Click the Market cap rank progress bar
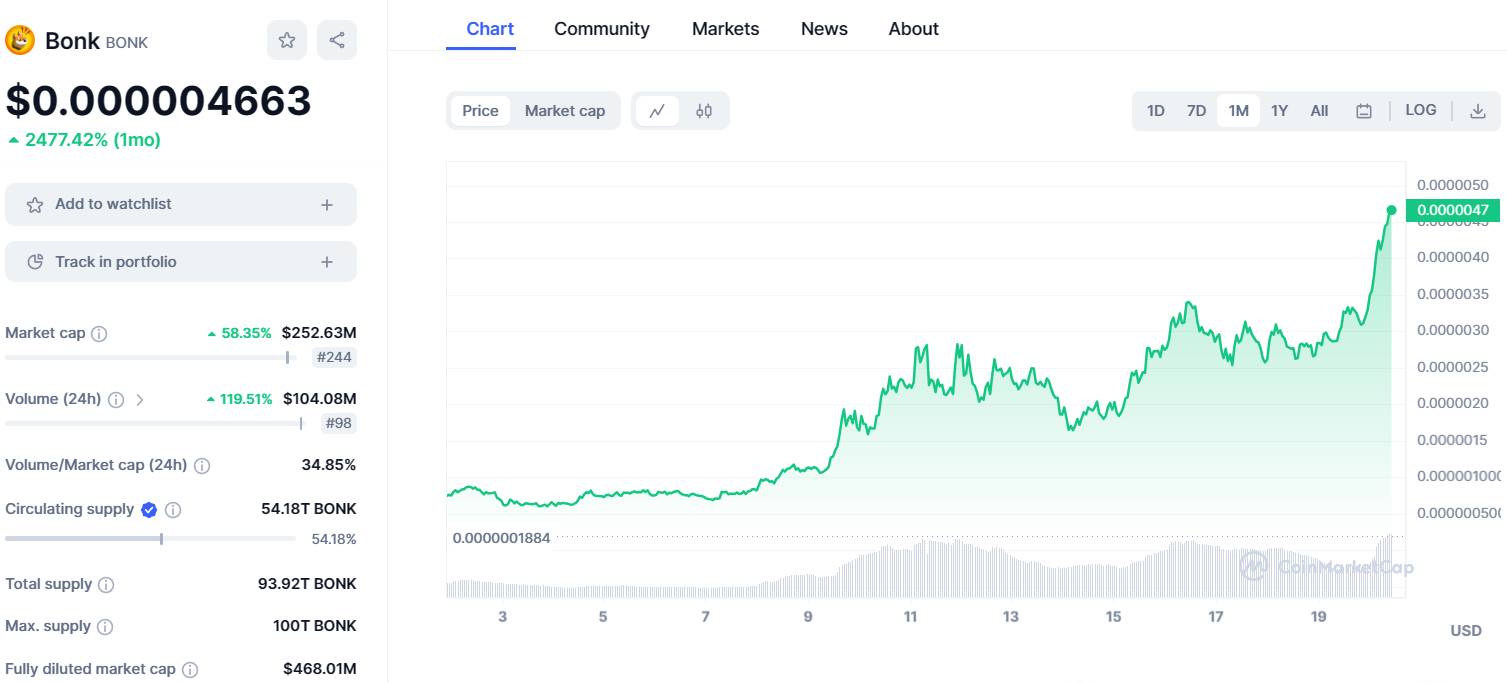Screen dimensions: 1507x683 point(150,357)
